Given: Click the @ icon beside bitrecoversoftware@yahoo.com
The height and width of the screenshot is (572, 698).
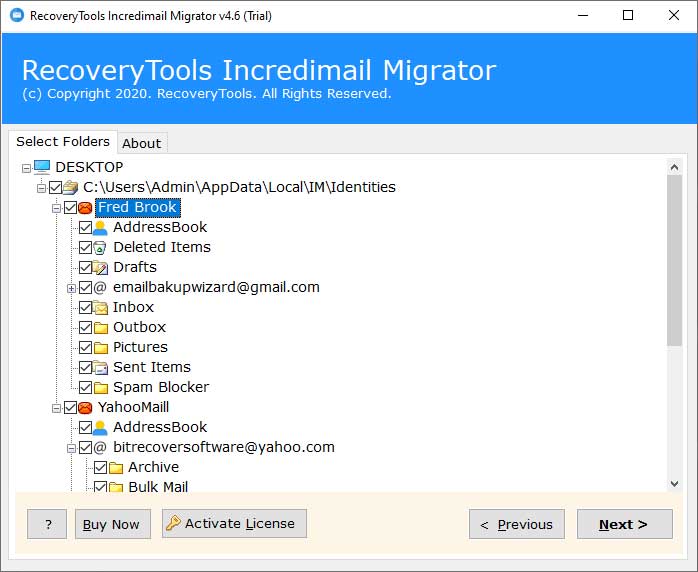Looking at the screenshot, I should pyautogui.click(x=100, y=447).
